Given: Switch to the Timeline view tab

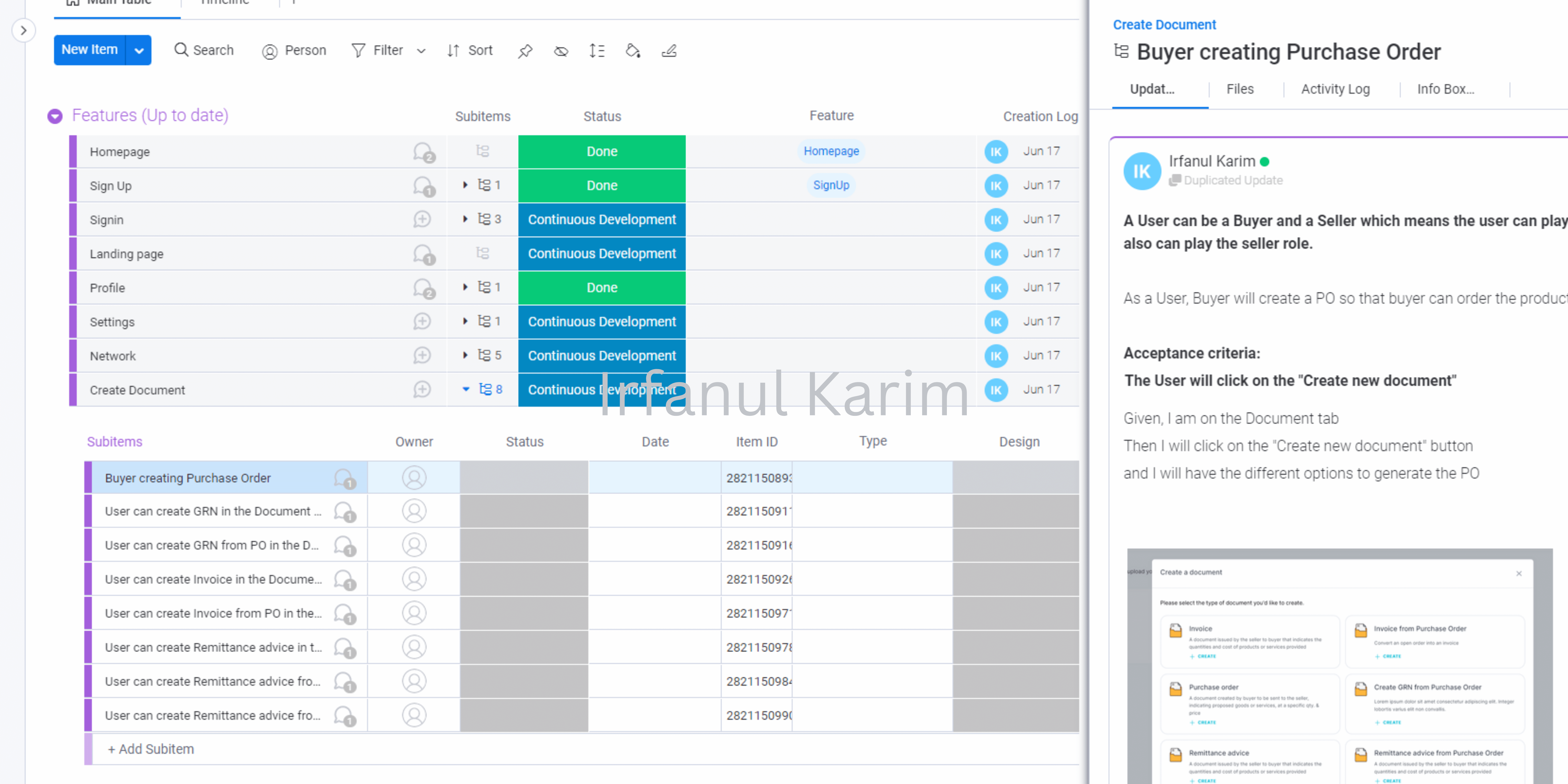Looking at the screenshot, I should pyautogui.click(x=225, y=2).
